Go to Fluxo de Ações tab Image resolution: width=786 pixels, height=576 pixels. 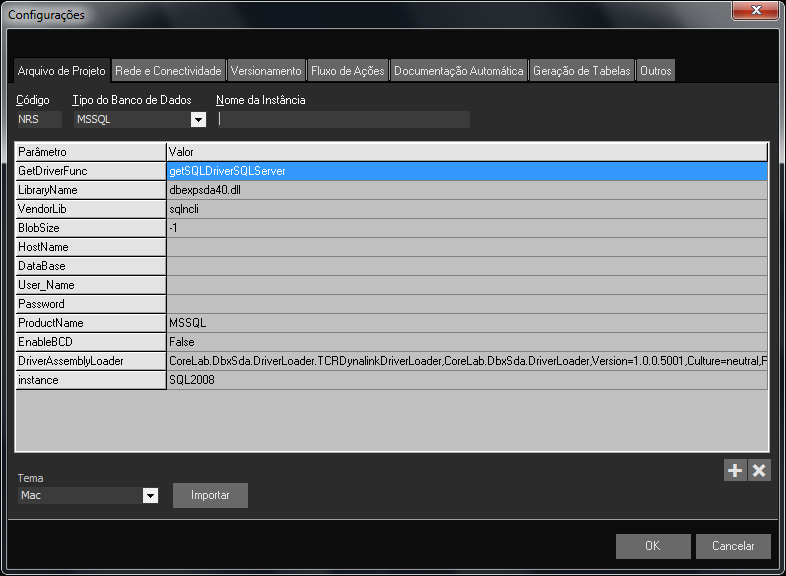347,71
